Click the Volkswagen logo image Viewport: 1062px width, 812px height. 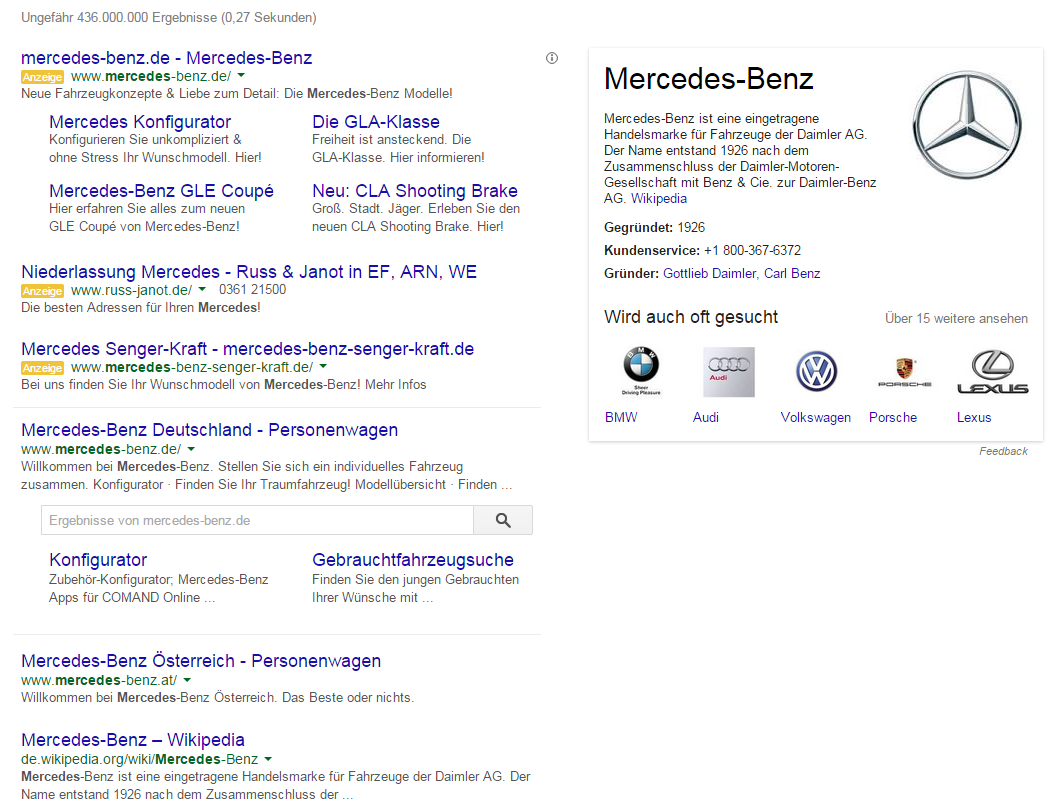(816, 371)
